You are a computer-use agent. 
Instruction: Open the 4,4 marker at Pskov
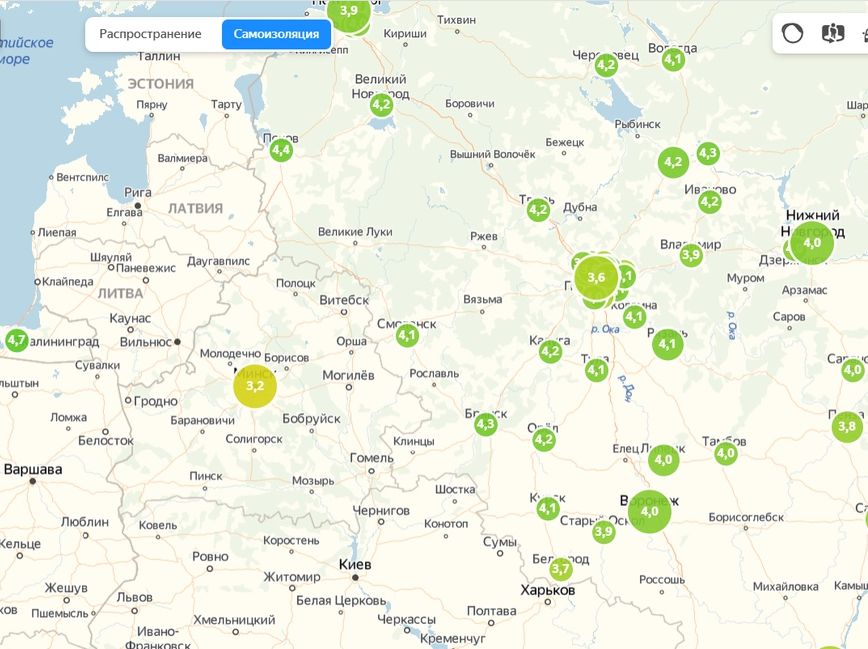[x=281, y=150]
